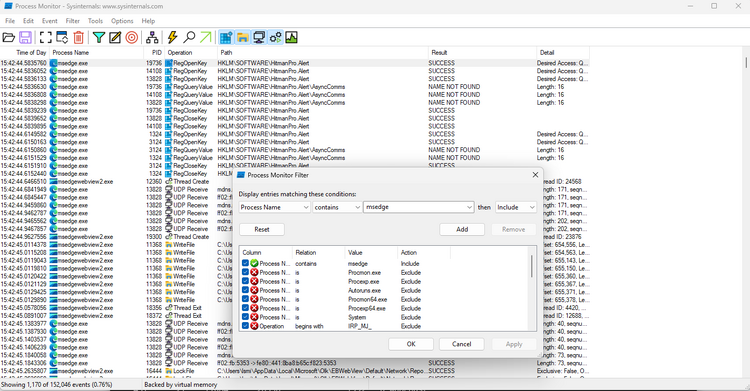
Task: Toggle the Autoscroll toolbar icon
Action: pyautogui.click(x=62, y=37)
